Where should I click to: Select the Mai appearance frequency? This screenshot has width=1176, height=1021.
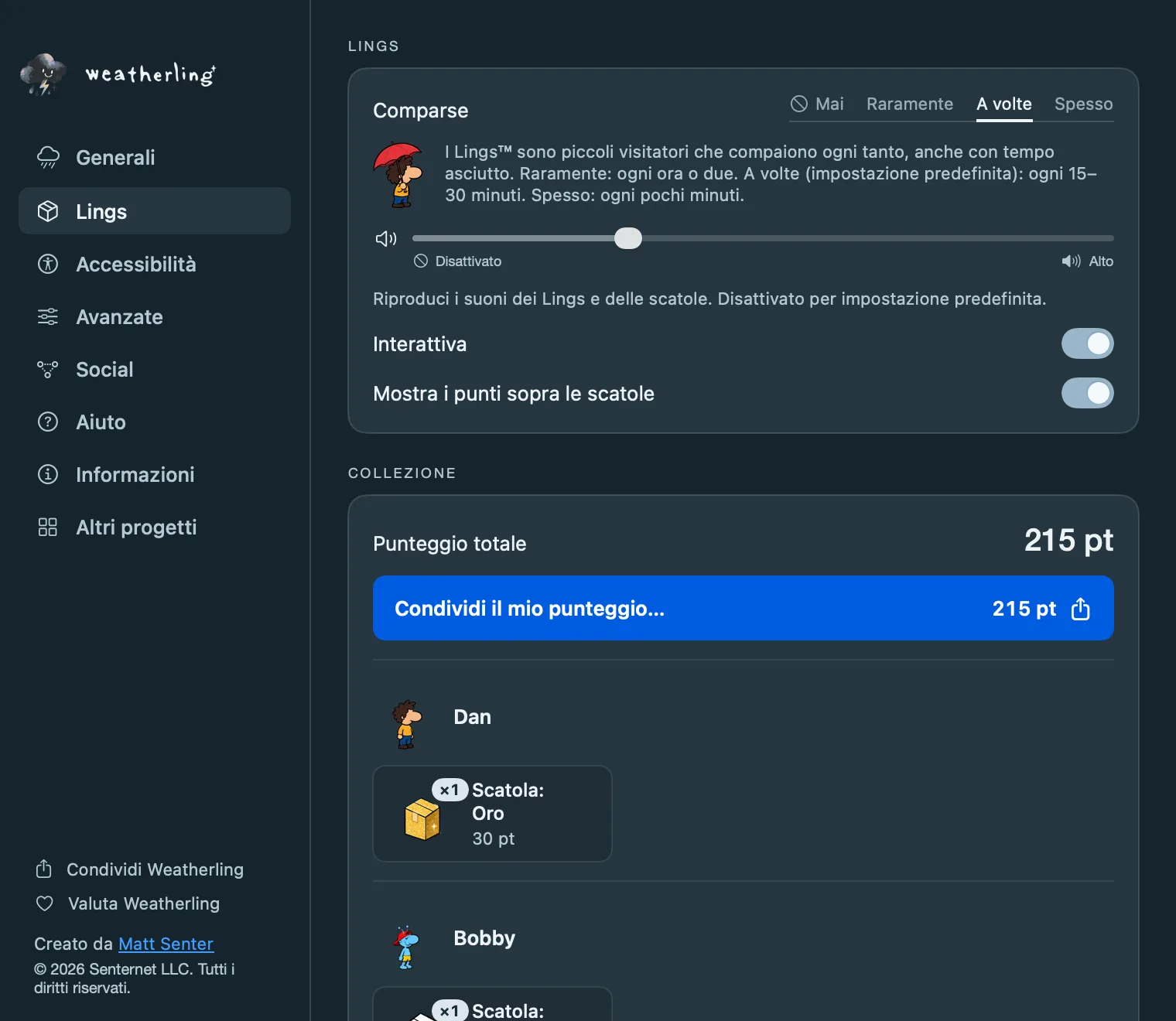click(817, 104)
